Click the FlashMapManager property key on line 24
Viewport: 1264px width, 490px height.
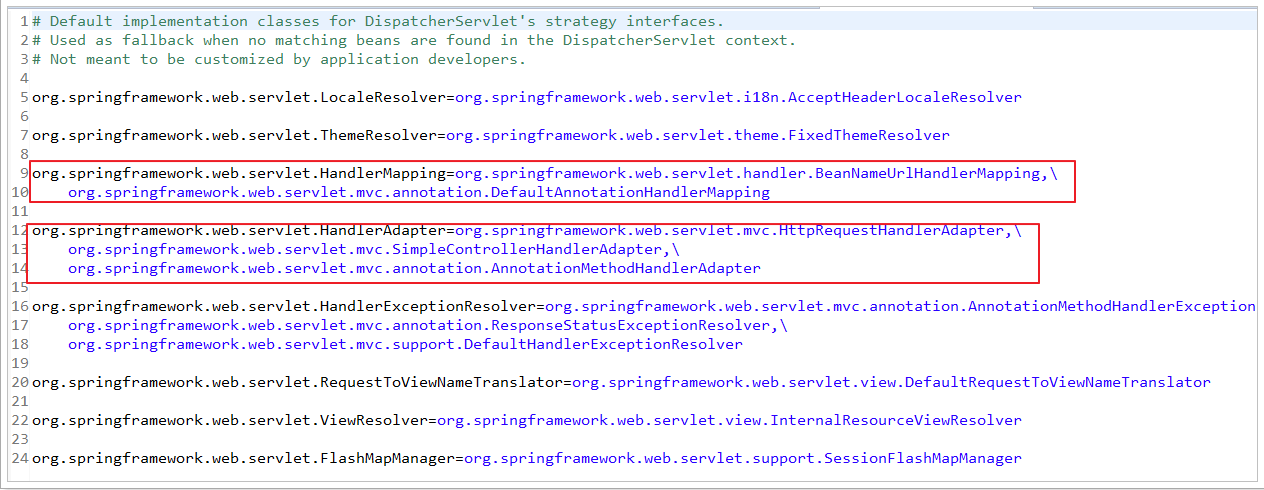(x=243, y=458)
